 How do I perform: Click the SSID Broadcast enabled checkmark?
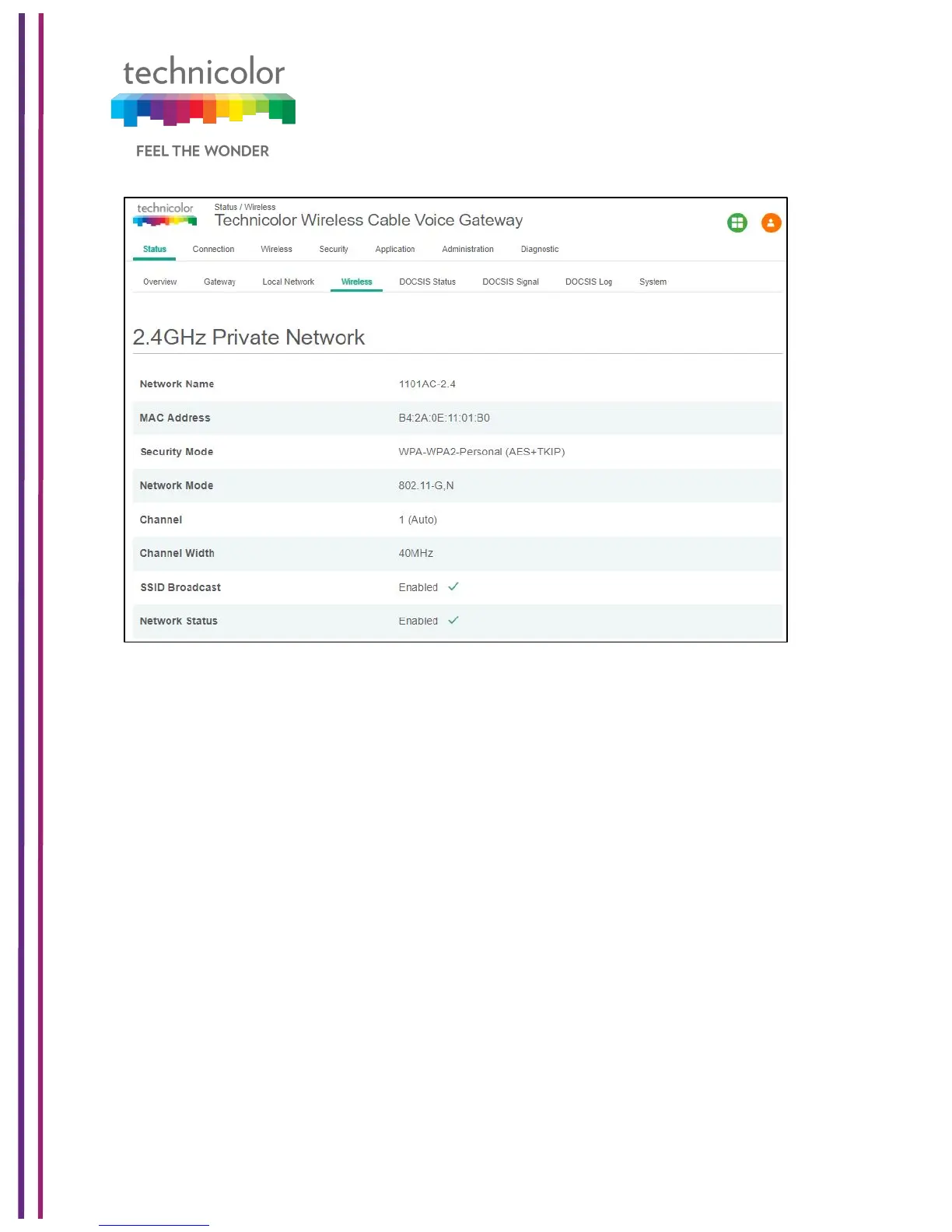click(x=453, y=586)
